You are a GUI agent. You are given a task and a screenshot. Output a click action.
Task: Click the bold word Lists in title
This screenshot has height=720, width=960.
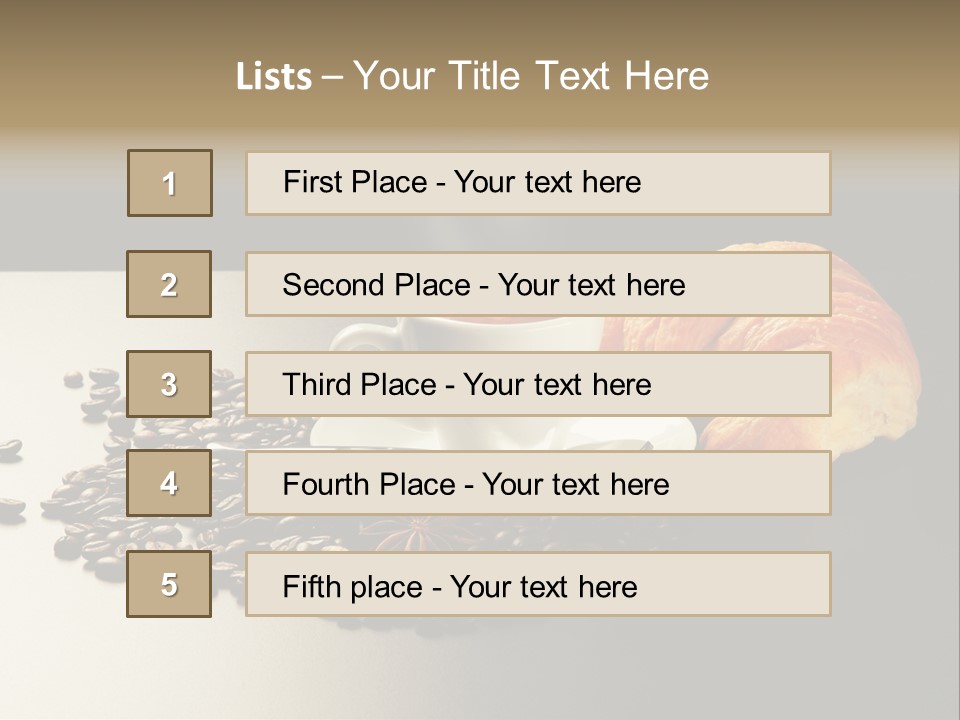pyautogui.click(x=274, y=77)
